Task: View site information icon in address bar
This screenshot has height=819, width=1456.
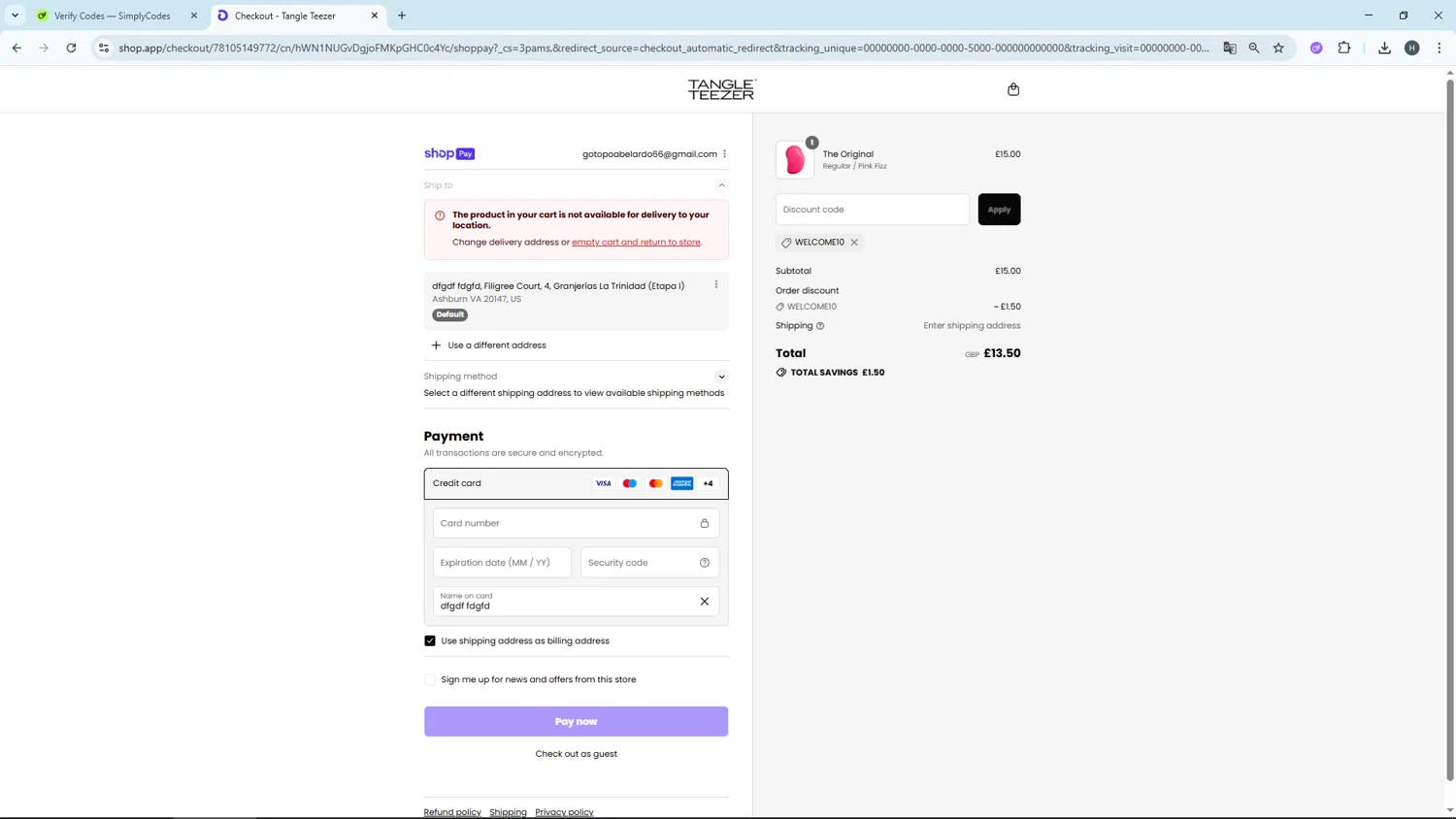Action: 104,48
